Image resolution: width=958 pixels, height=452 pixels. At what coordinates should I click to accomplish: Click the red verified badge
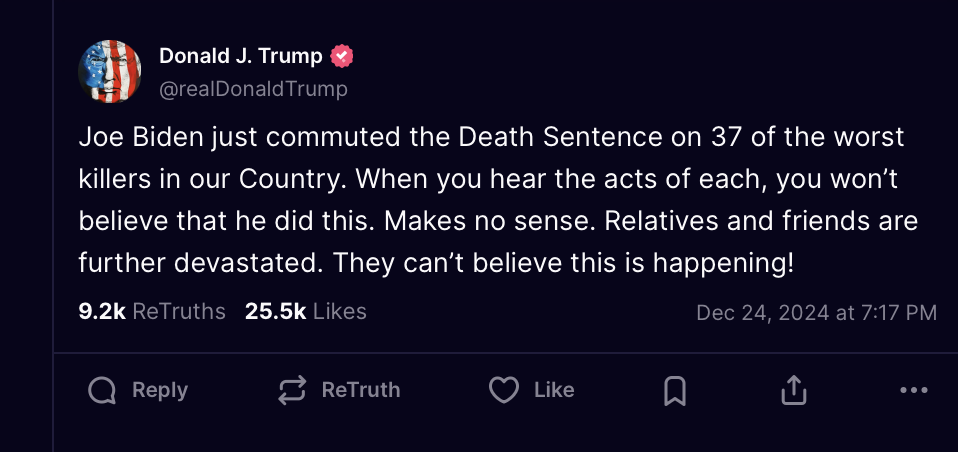coord(343,57)
